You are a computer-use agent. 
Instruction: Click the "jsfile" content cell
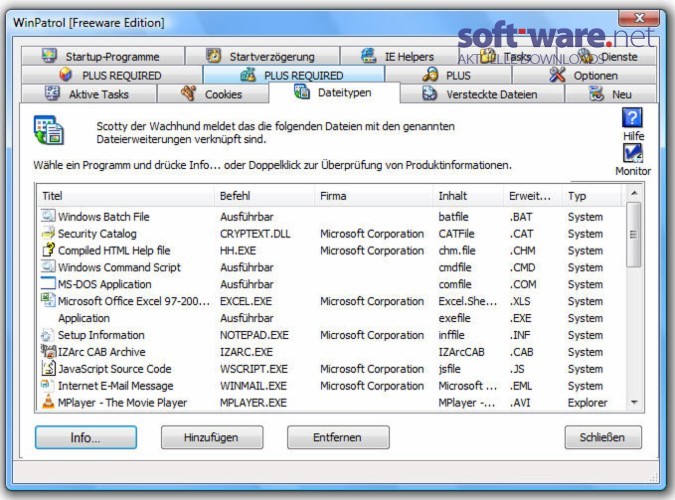(449, 369)
